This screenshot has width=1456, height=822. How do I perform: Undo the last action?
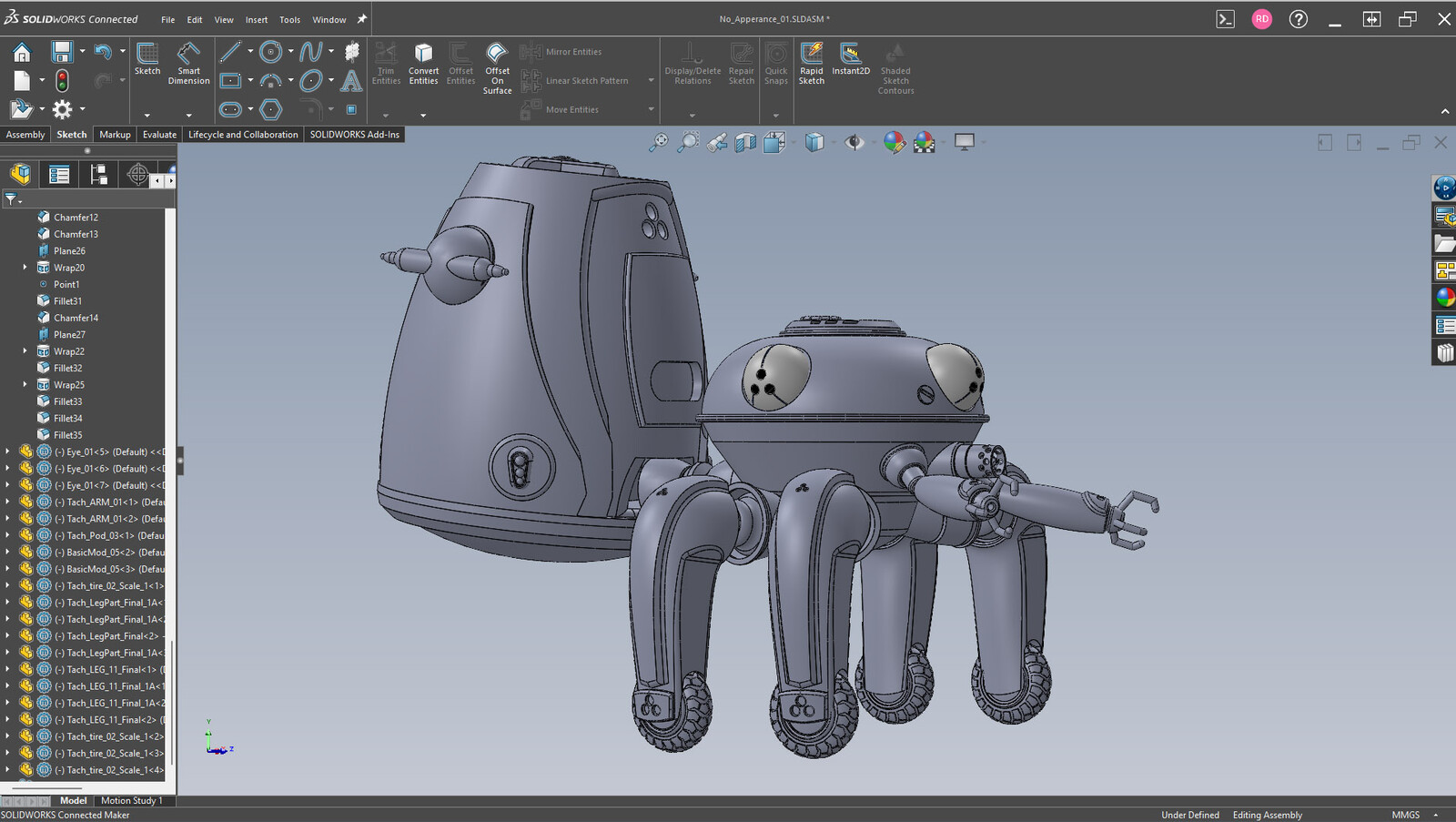[102, 52]
